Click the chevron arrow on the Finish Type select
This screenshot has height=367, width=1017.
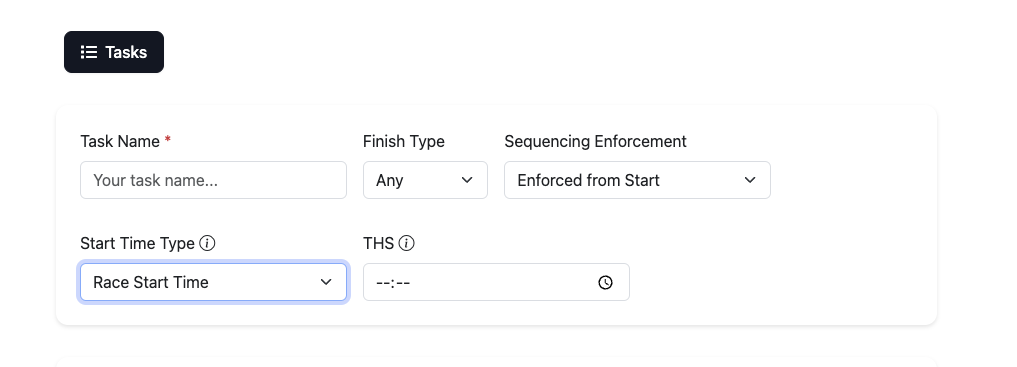point(467,180)
